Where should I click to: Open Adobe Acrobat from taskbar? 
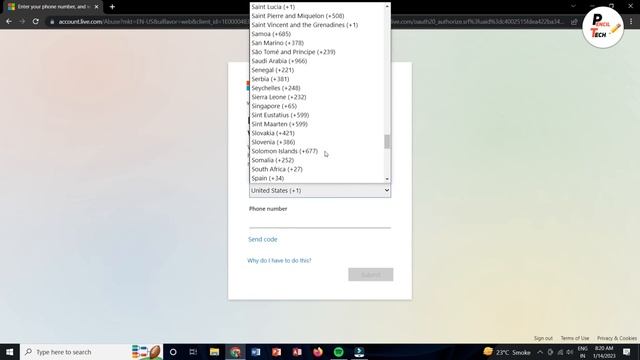[297, 352]
